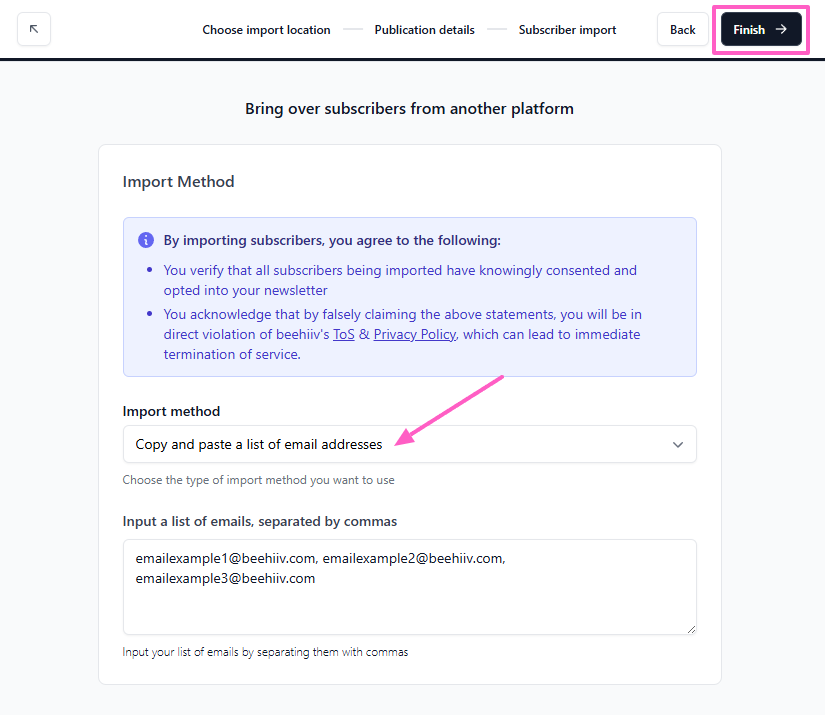
Task: Click the info icon in agreement notice
Action: point(146,240)
